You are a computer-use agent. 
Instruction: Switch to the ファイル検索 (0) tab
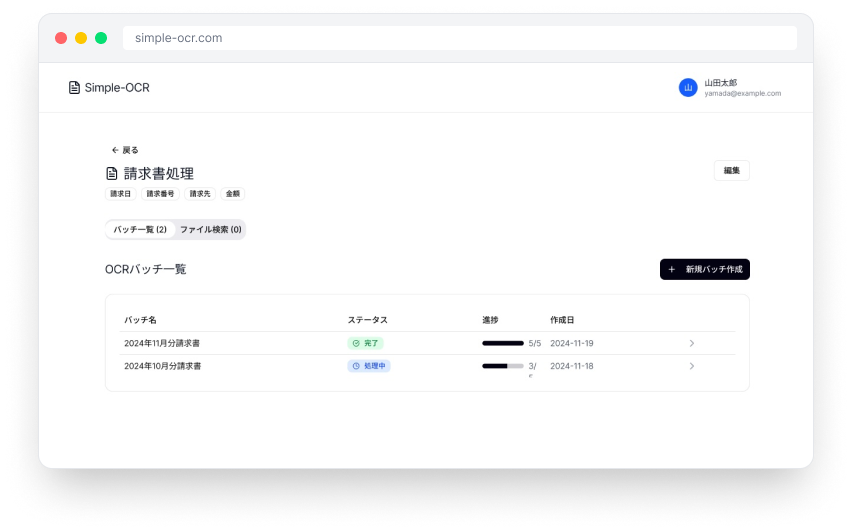(x=210, y=229)
